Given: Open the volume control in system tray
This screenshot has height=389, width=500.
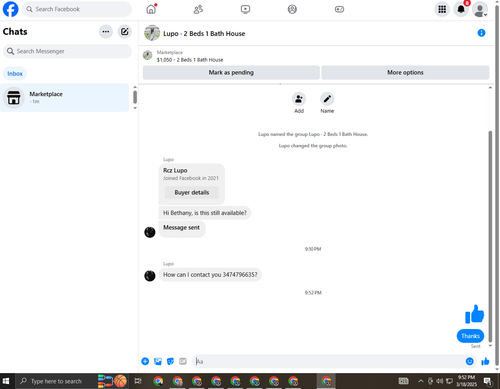Looking at the screenshot, I should (x=440, y=381).
